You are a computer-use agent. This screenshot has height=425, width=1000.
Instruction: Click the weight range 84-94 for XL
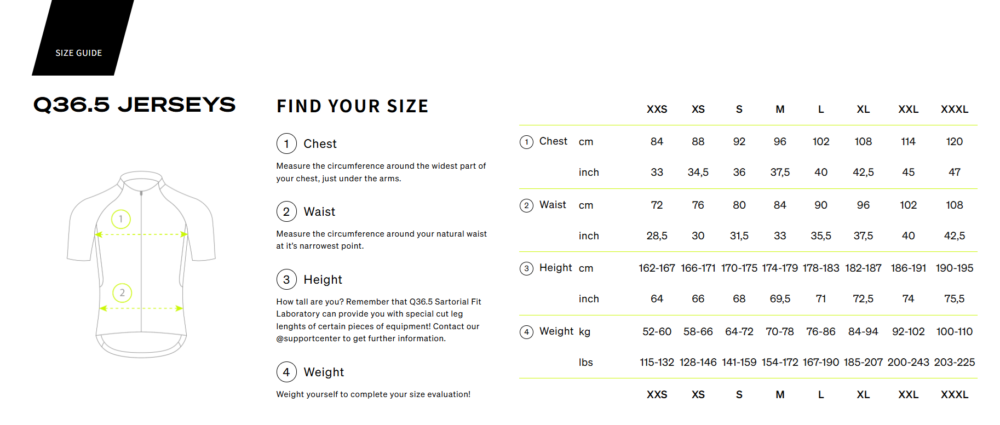click(x=863, y=331)
